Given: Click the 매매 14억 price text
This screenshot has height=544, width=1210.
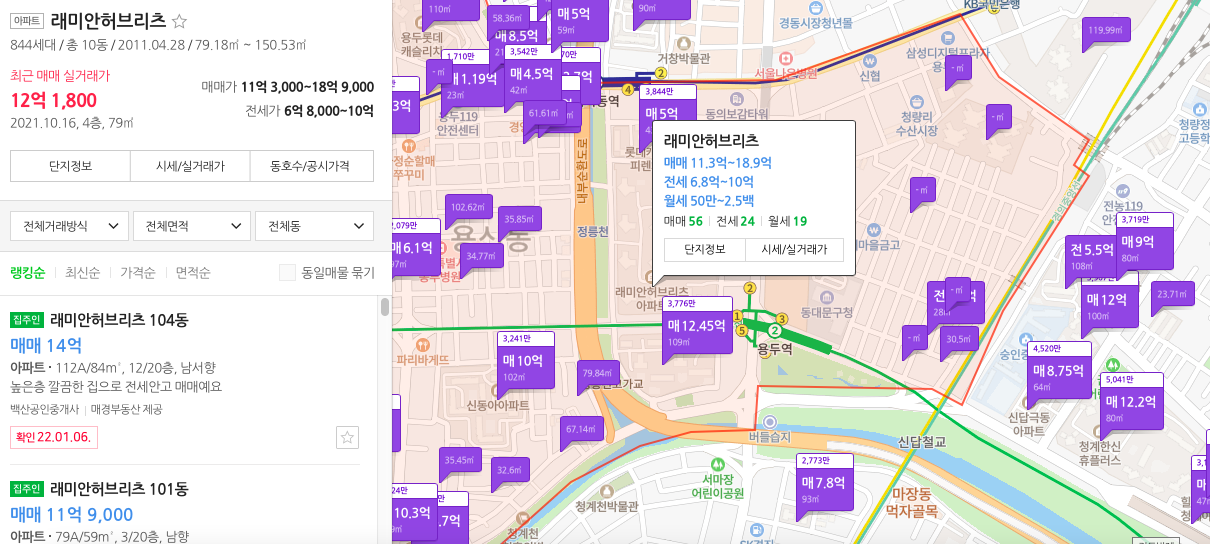Looking at the screenshot, I should [46, 345].
